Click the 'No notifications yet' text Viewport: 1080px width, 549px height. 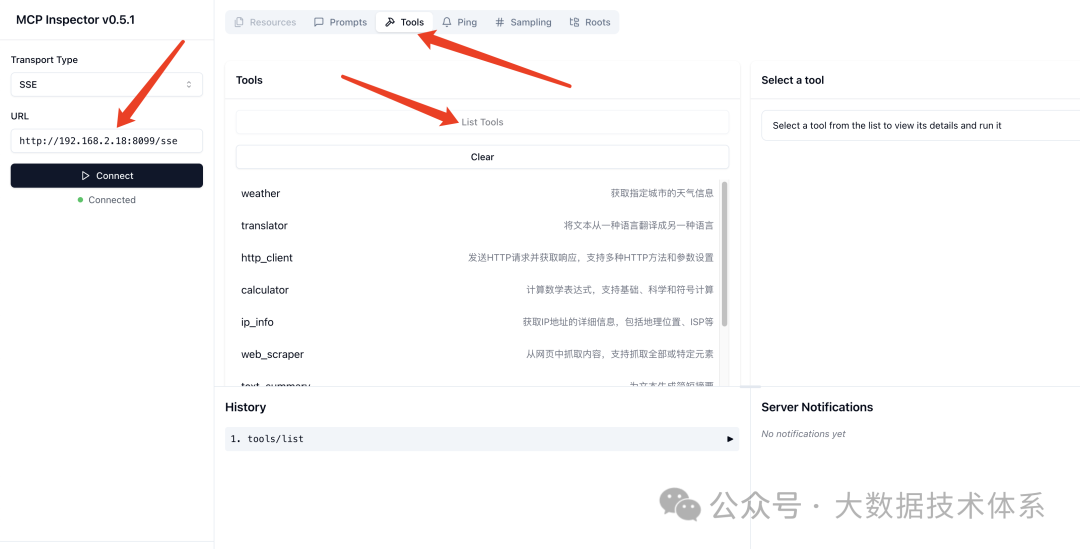[x=803, y=434]
